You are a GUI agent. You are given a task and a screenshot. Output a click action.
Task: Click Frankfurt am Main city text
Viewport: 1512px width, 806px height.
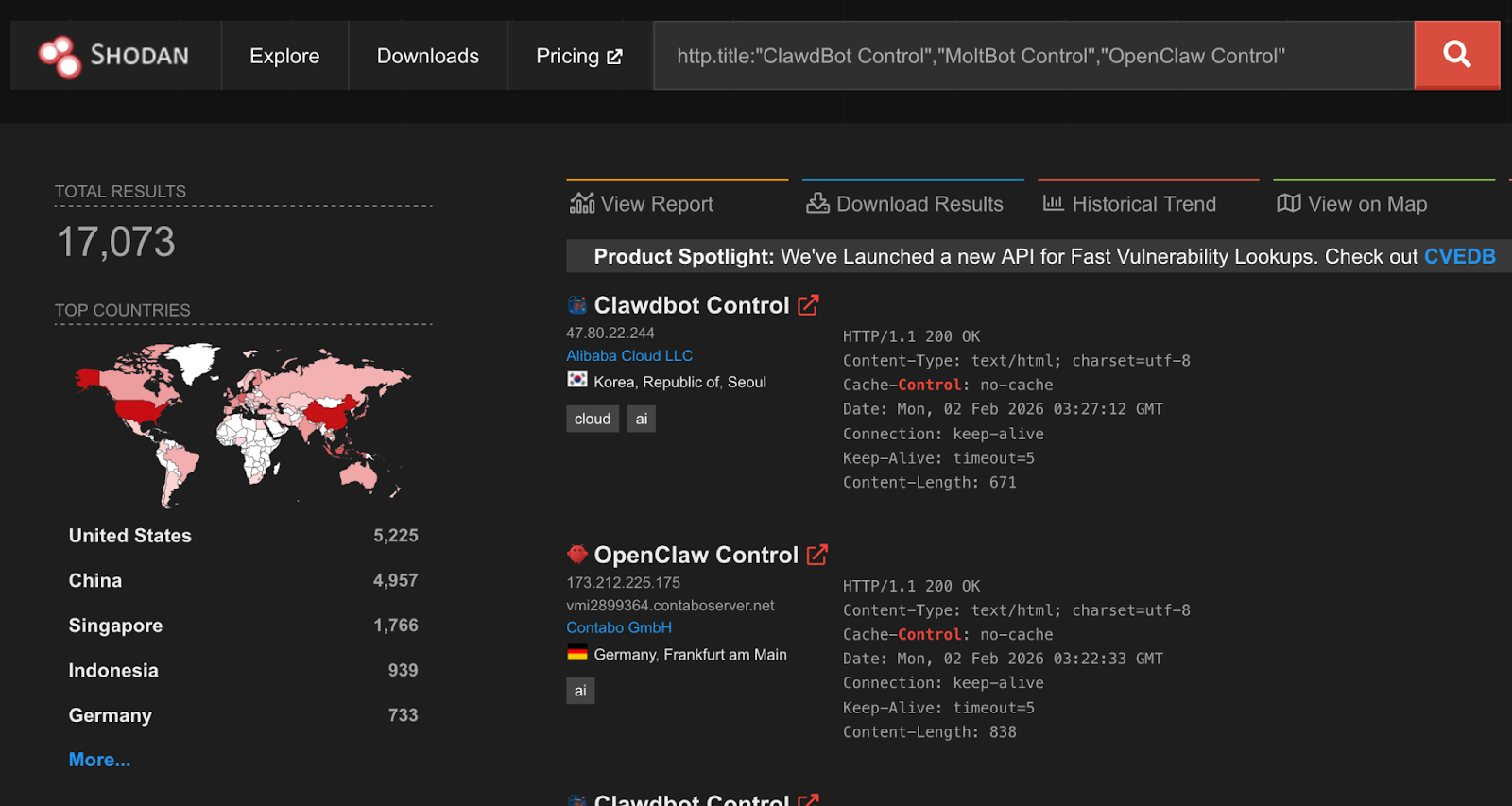point(725,654)
